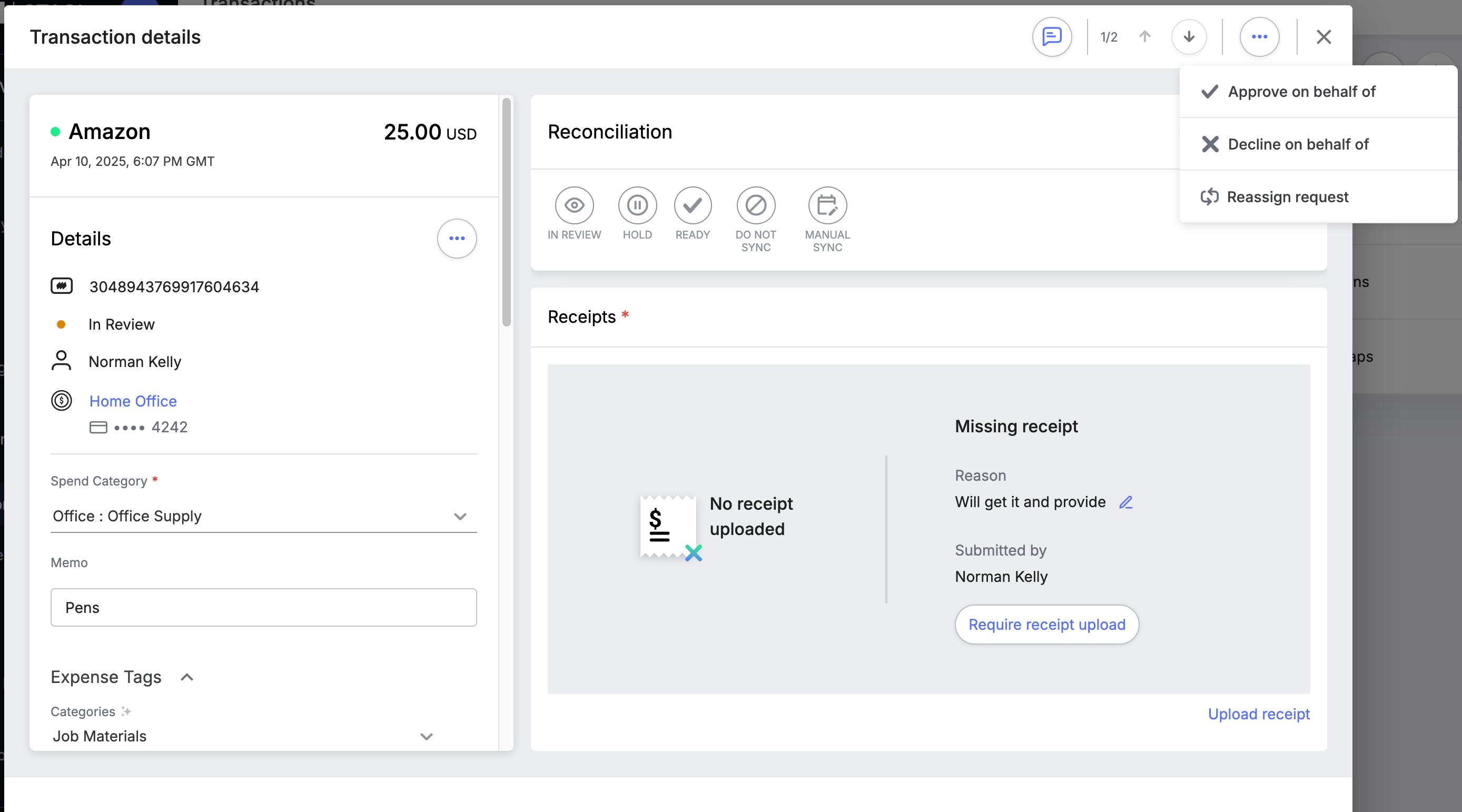Click the no receipt uploaded icon
Screen dimensions: 1462x812
tap(671, 528)
